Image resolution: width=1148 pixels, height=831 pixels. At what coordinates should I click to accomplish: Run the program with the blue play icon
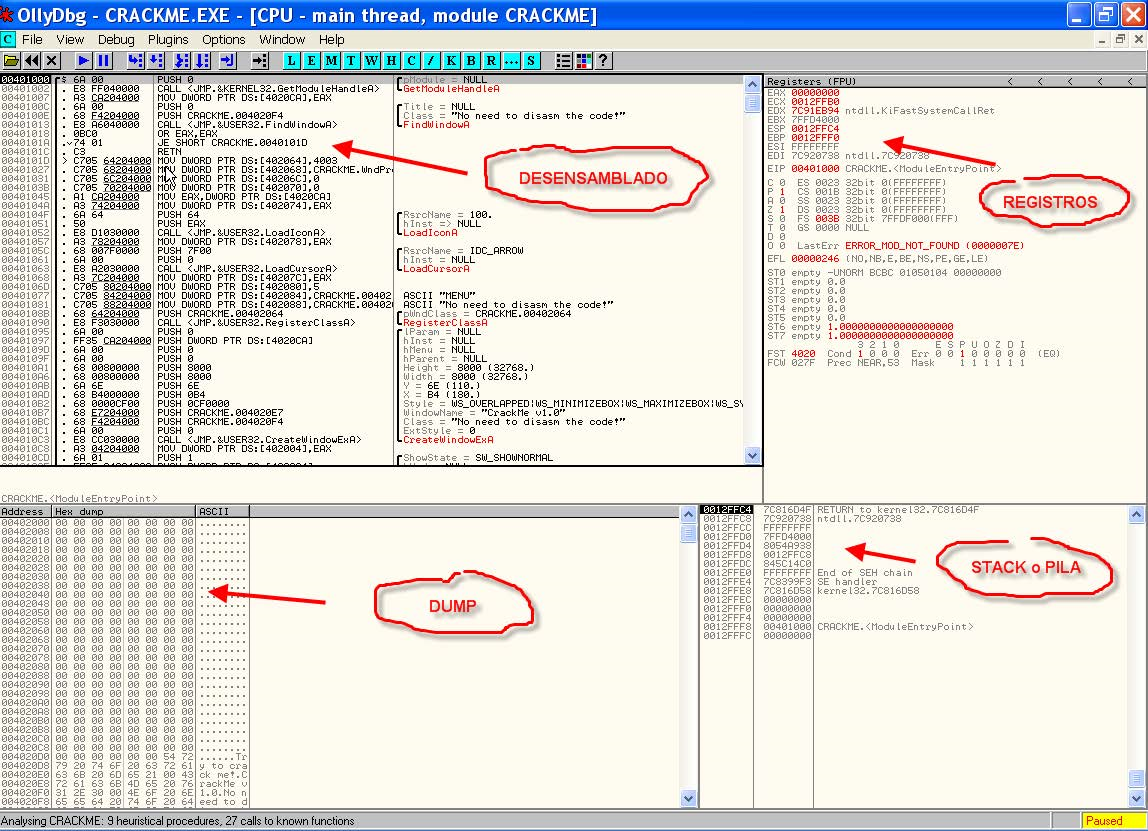83,61
